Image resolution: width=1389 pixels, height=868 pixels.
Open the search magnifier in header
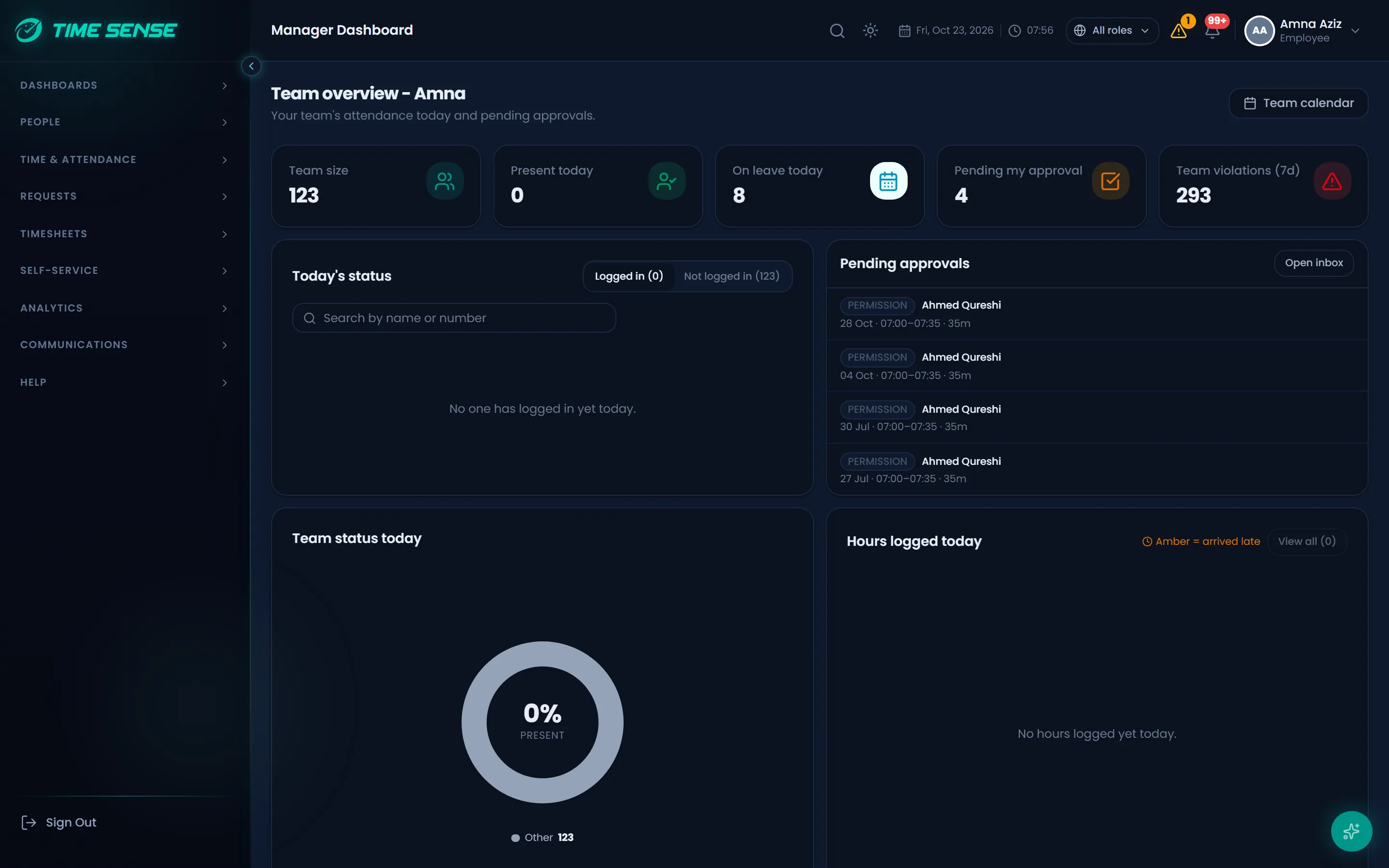(x=837, y=30)
